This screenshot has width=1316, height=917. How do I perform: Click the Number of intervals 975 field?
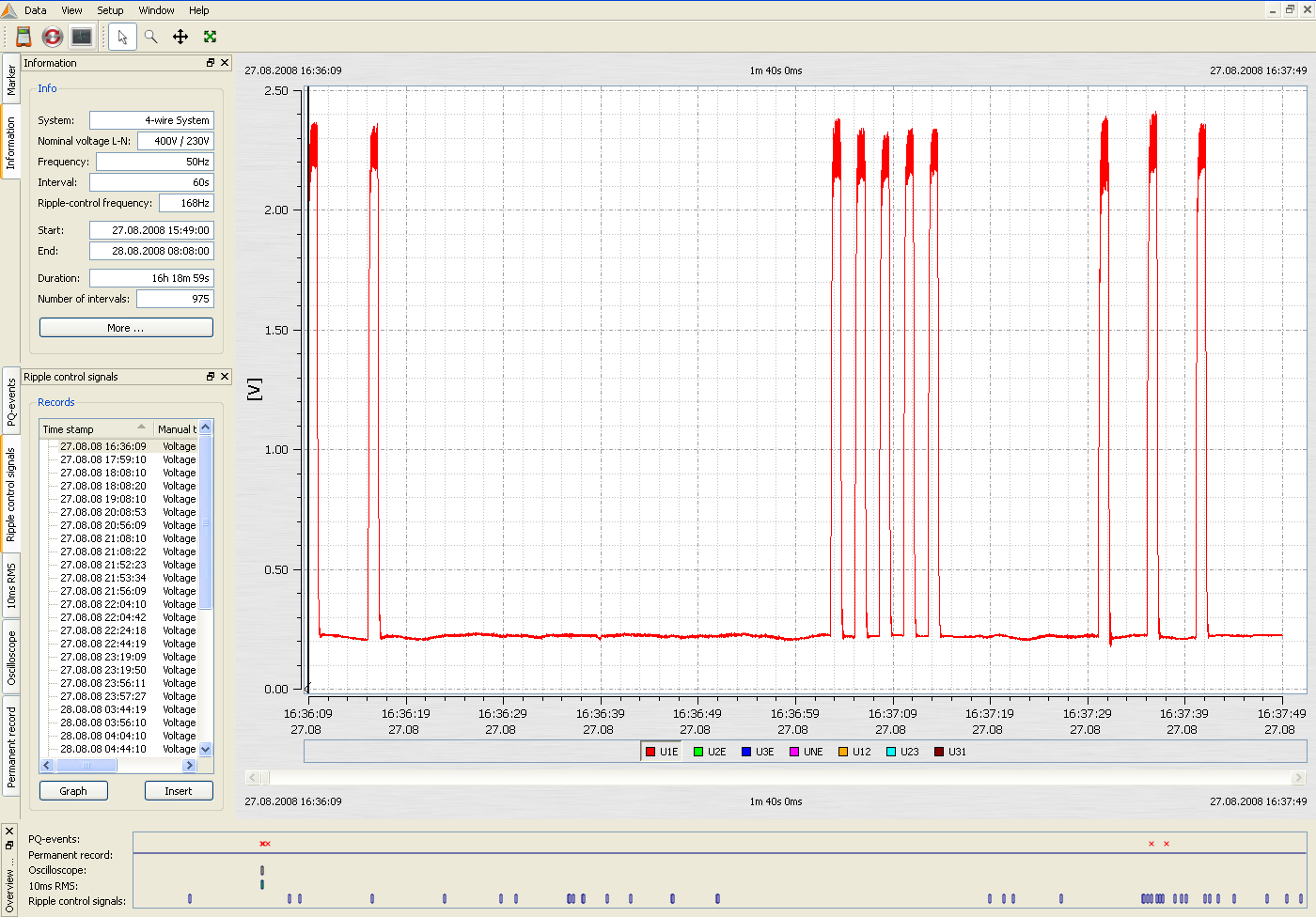tap(175, 299)
